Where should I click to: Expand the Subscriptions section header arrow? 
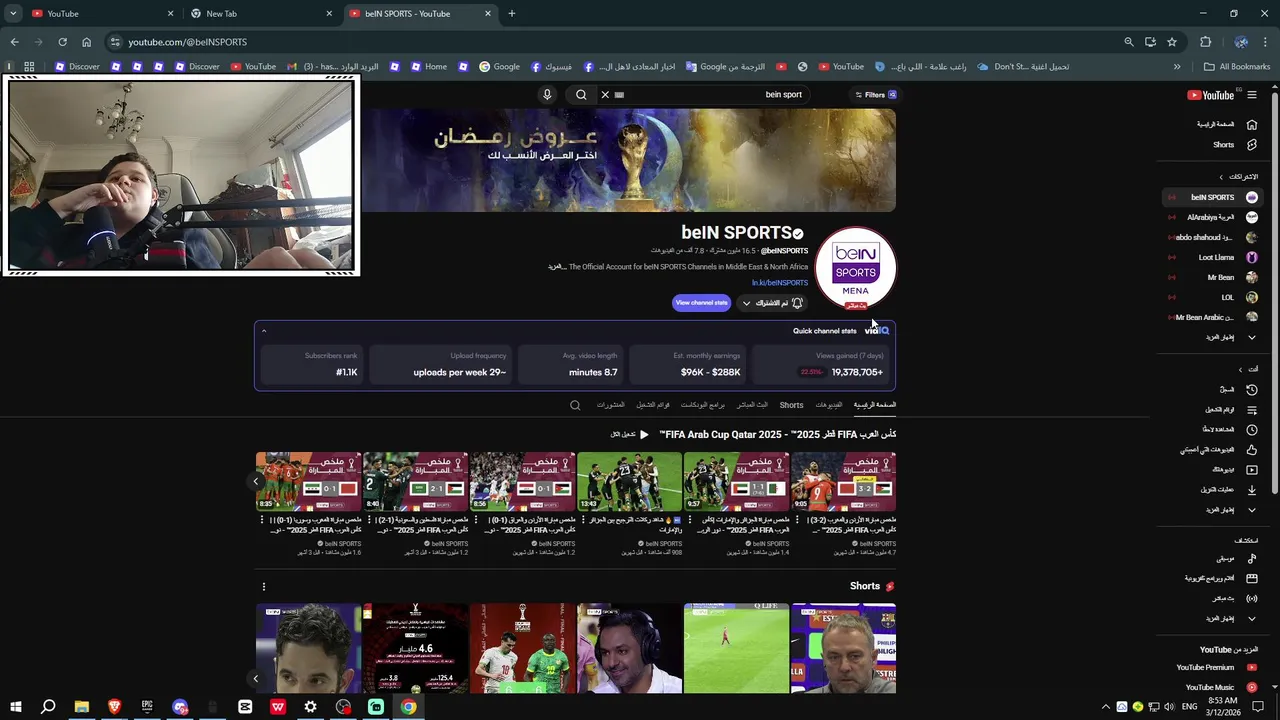[1221, 177]
